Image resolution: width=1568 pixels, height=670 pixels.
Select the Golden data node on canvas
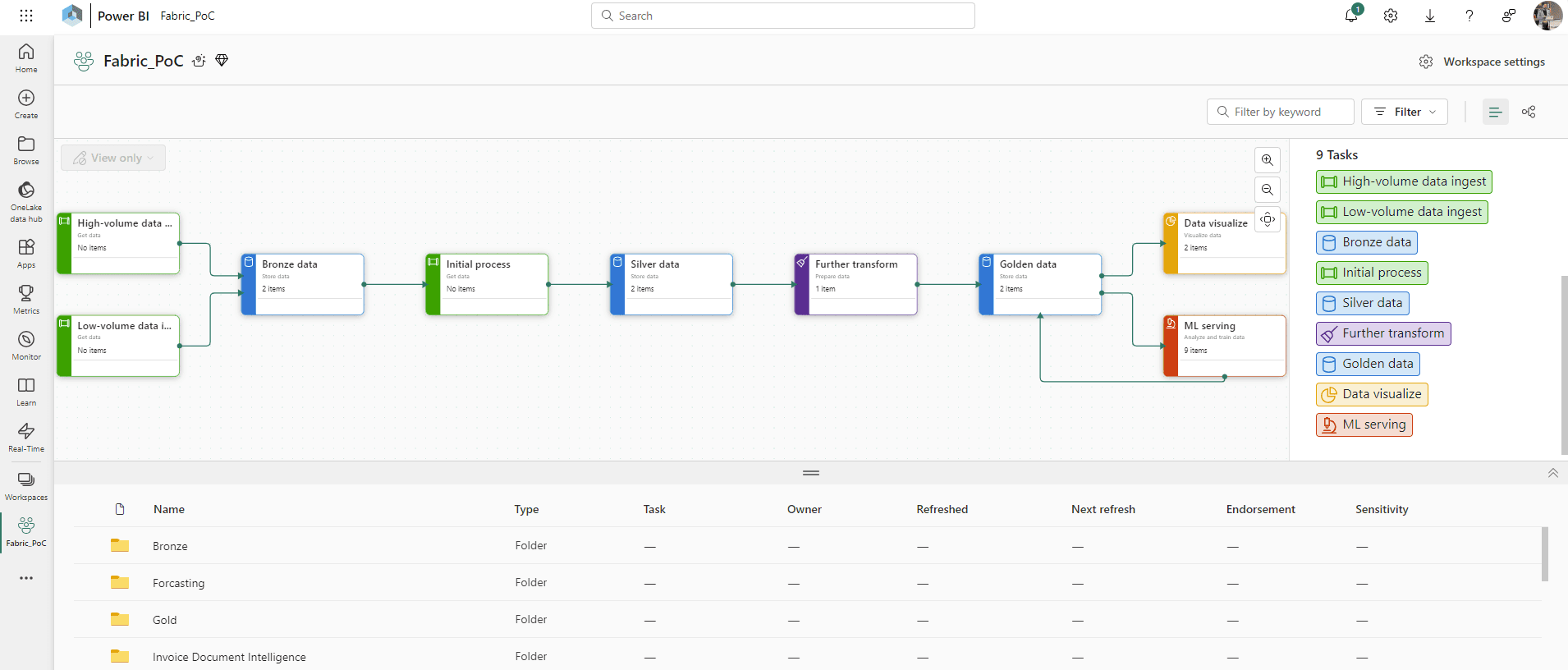pos(1040,284)
